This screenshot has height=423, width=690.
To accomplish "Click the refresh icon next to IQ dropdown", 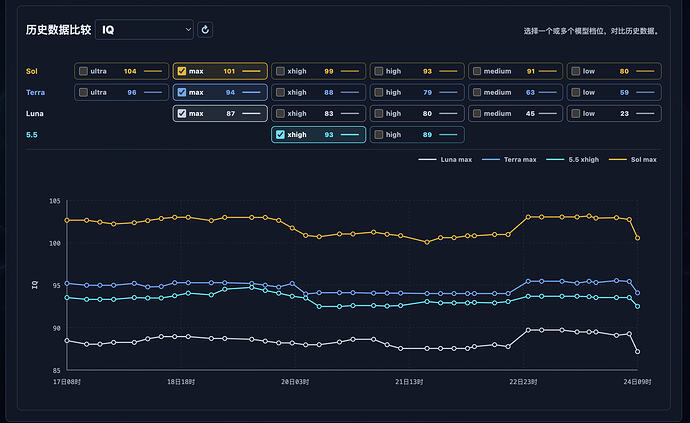I will pos(205,30).
